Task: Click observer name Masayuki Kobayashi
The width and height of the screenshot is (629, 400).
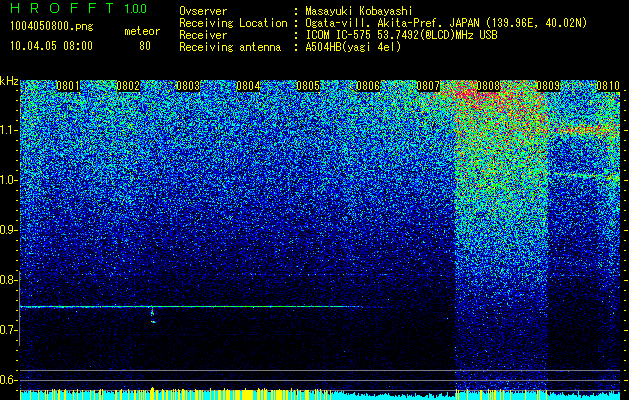Action: pyautogui.click(x=359, y=11)
